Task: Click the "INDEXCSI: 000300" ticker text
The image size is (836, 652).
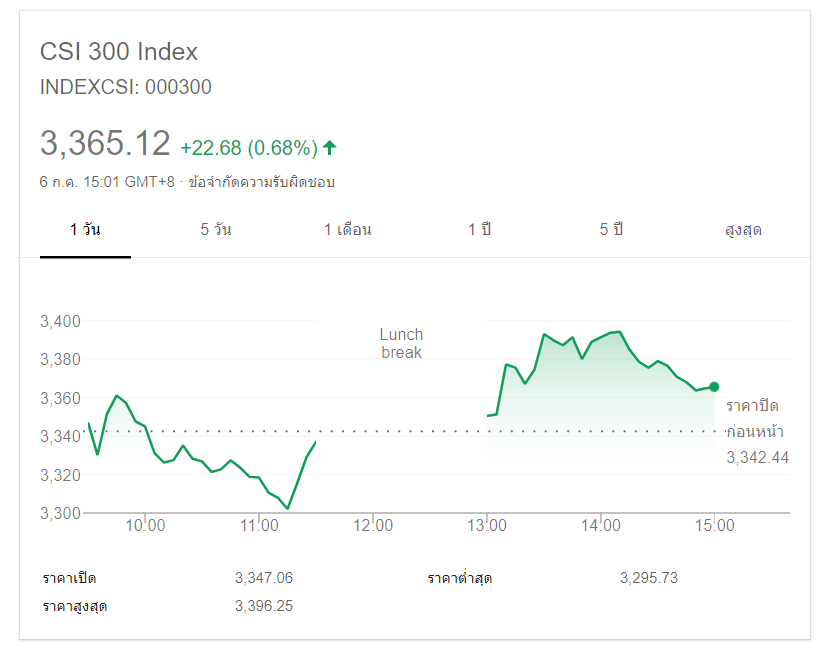Action: pos(126,87)
